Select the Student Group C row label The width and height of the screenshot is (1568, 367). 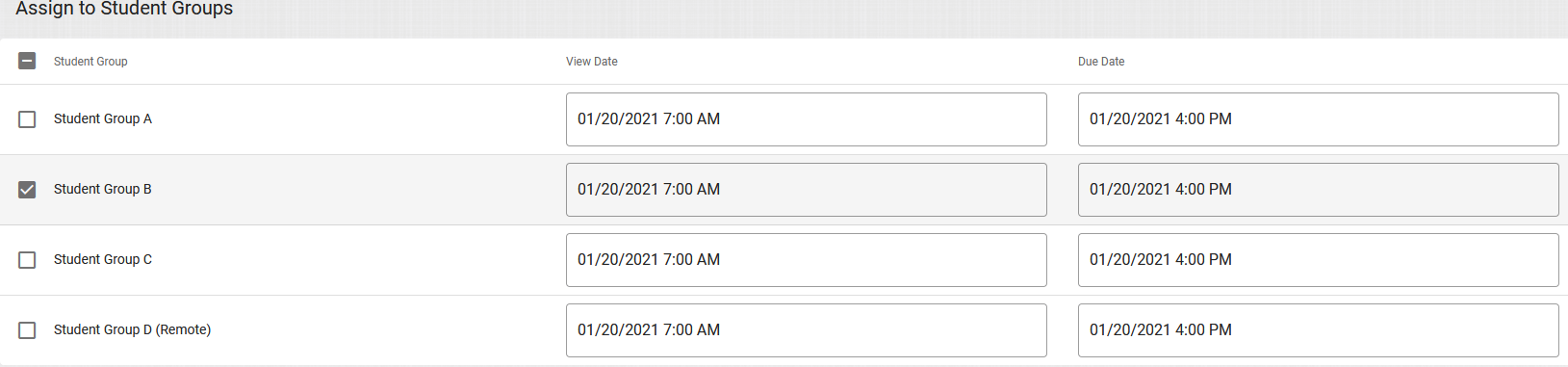[103, 259]
